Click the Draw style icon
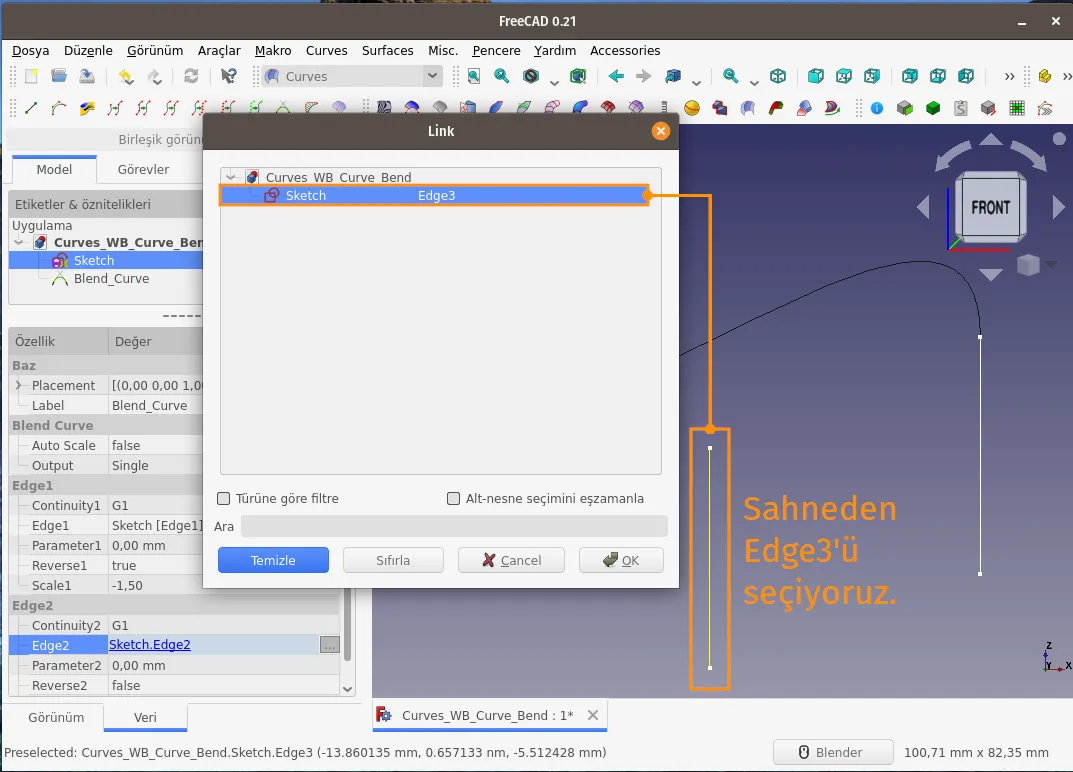1073x772 pixels. coord(531,76)
